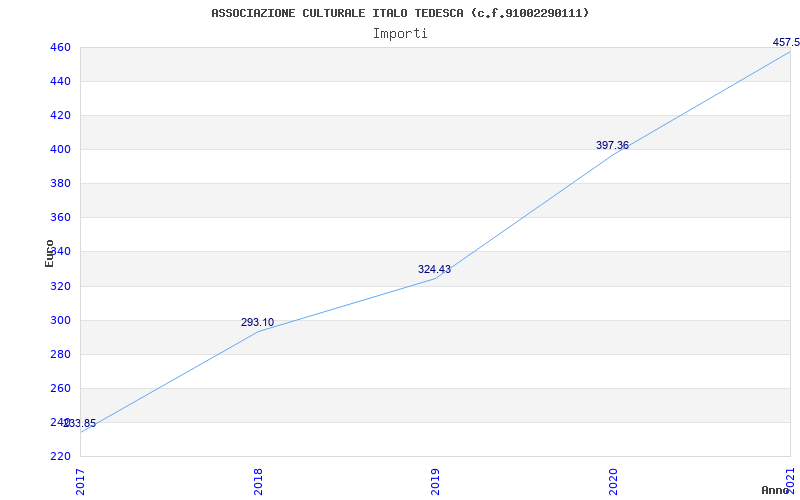
Task: Select the 457.5 data label
Action: click(786, 42)
